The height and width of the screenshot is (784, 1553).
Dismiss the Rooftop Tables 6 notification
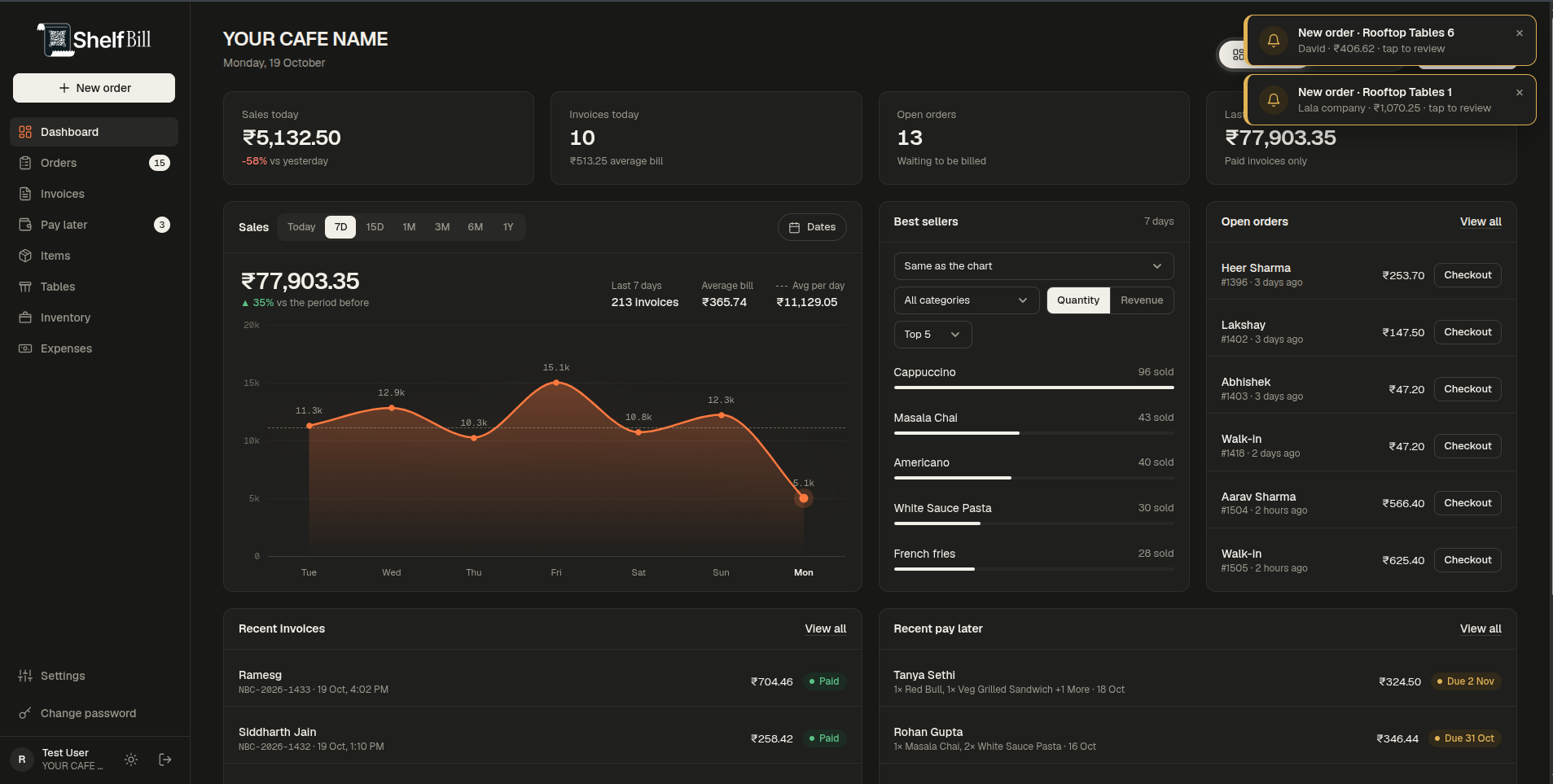coord(1520,33)
